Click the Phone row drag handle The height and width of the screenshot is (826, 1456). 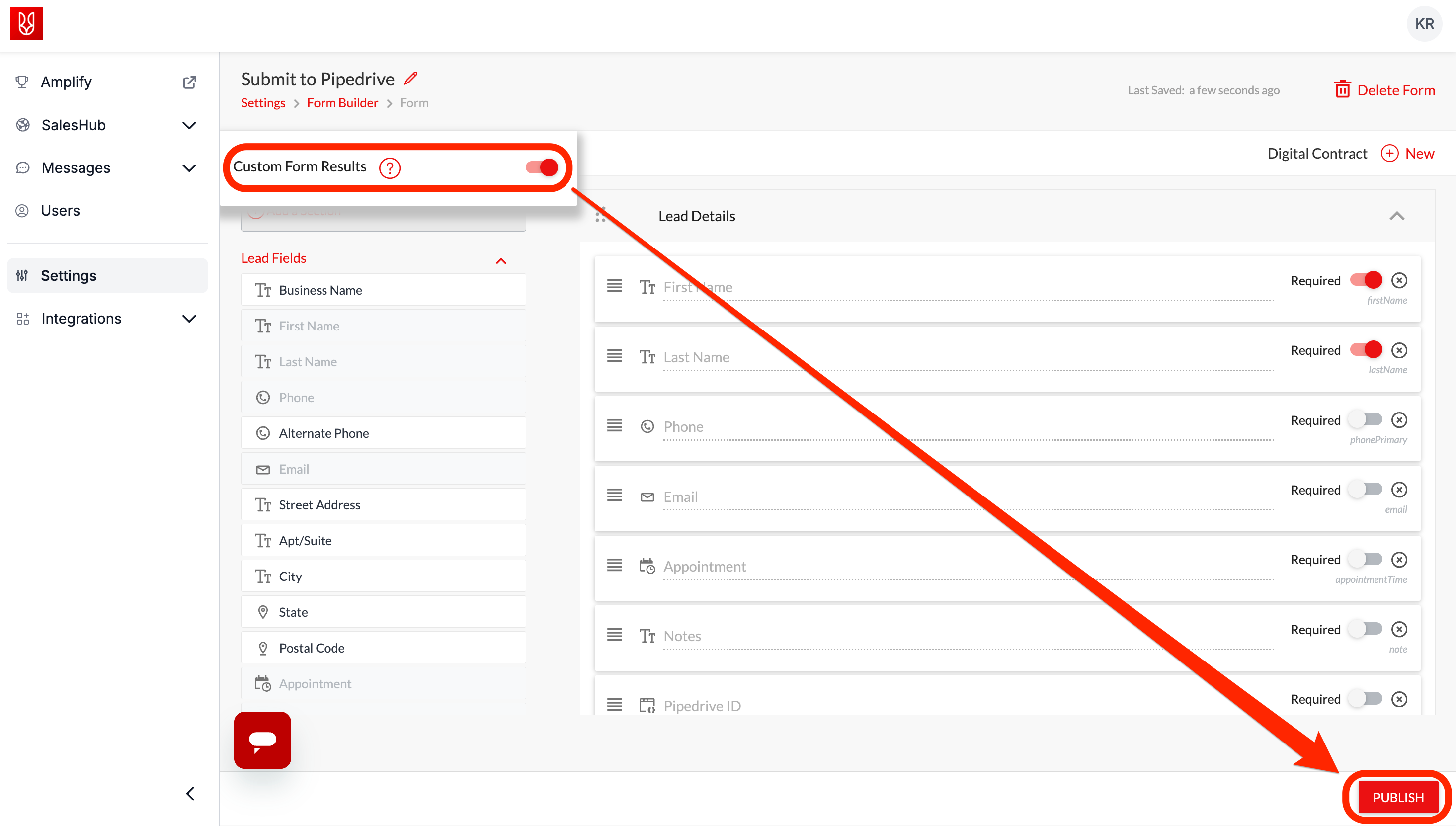tap(614, 425)
